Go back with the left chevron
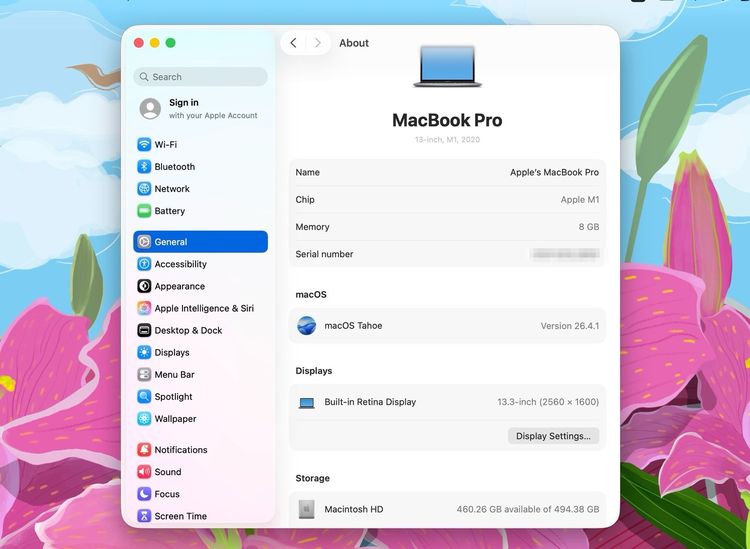 click(293, 43)
